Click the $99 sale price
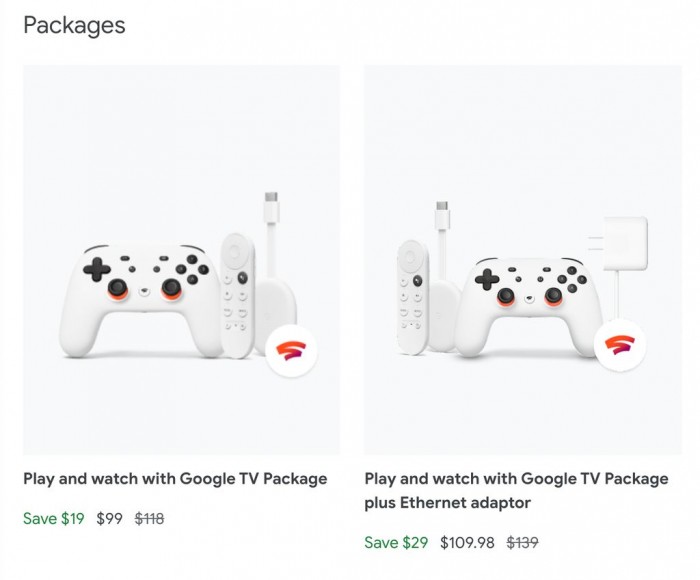 (110, 519)
